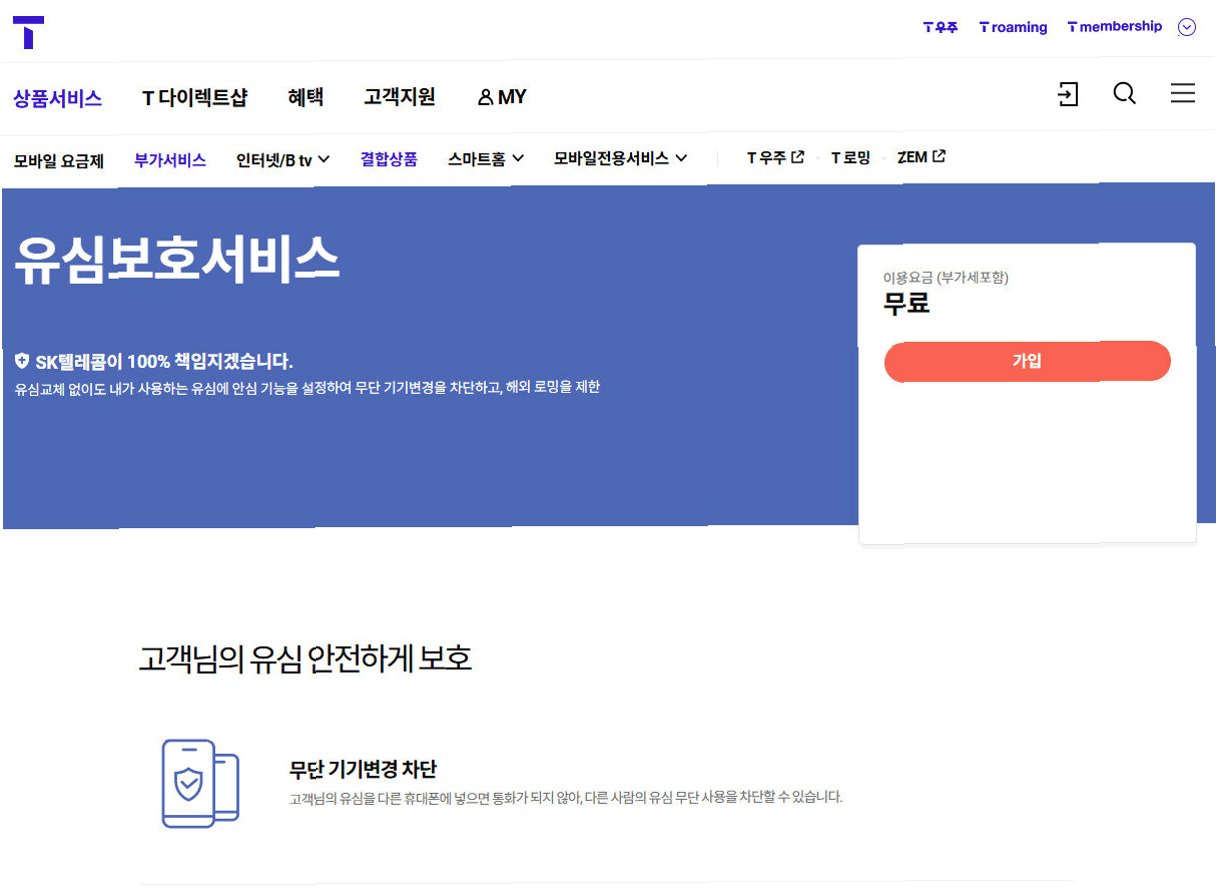Image resolution: width=1219 pixels, height=892 pixels.
Task: Open T우주 external link in submenu
Action: (x=775, y=158)
